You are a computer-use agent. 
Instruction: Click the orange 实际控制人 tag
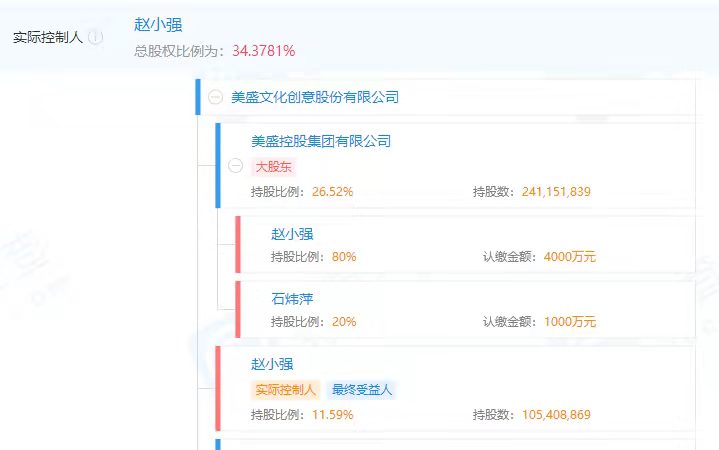pyautogui.click(x=285, y=390)
